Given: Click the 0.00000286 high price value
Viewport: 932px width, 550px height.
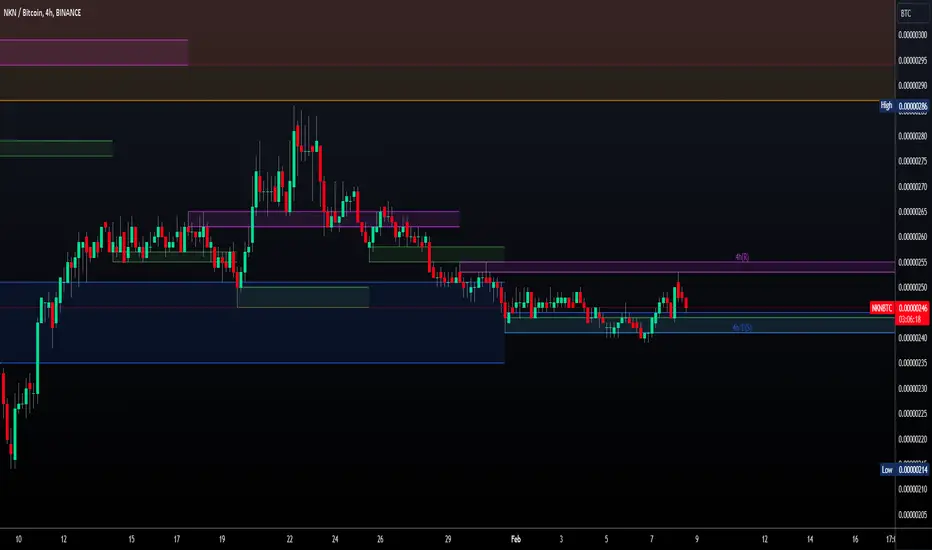Looking at the screenshot, I should tap(912, 106).
